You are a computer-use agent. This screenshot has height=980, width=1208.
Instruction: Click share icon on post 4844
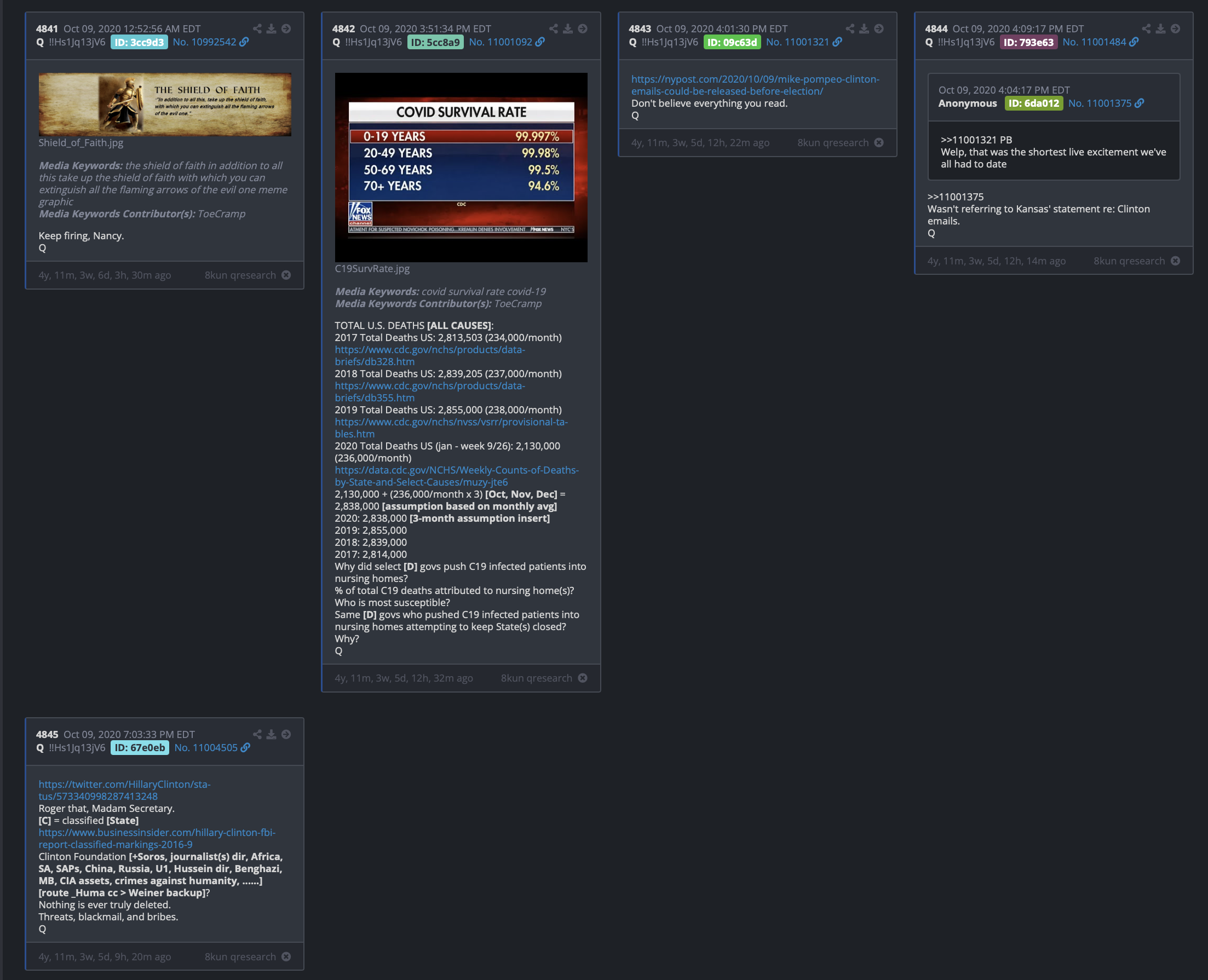click(x=1146, y=29)
